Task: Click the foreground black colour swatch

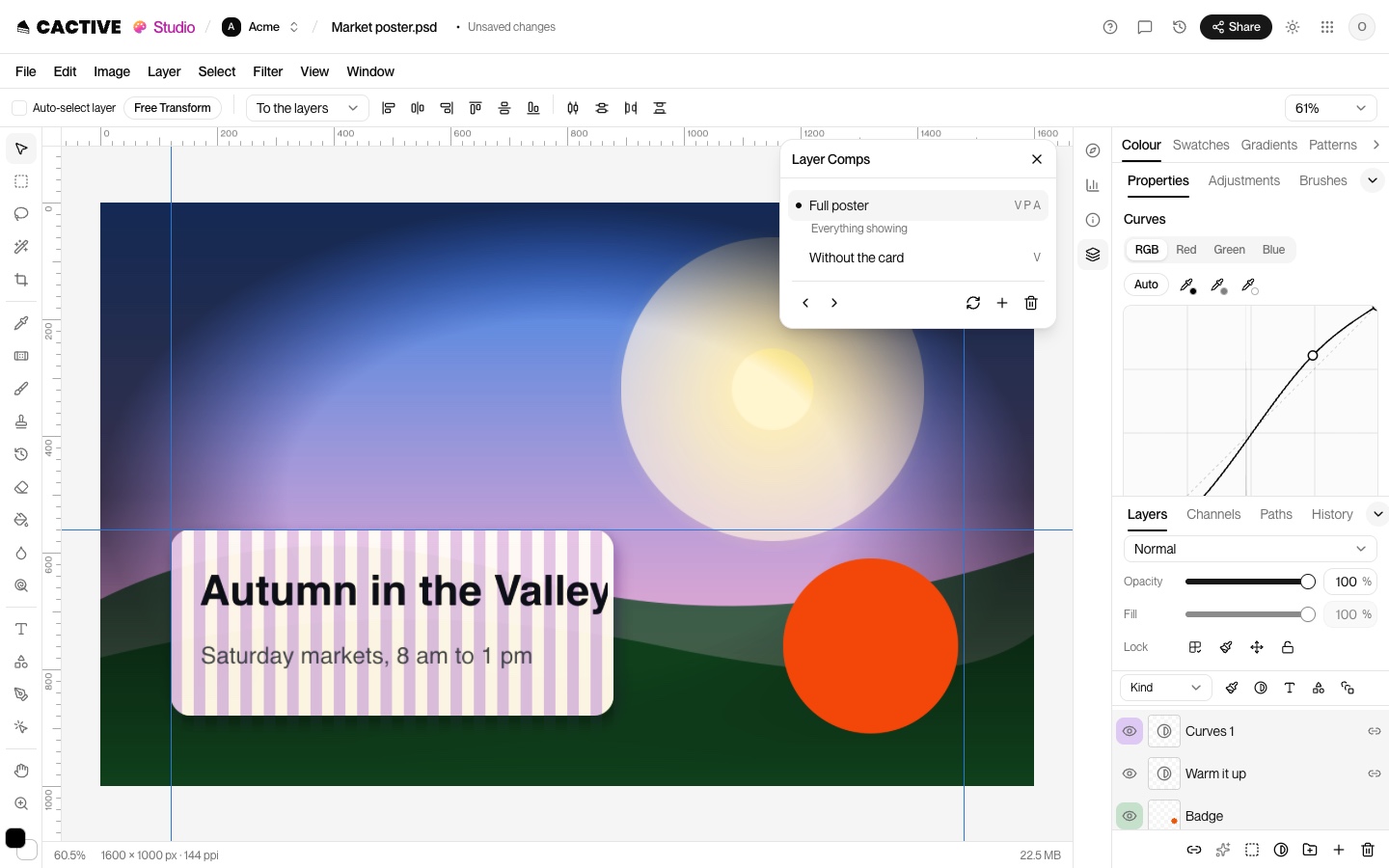Action: point(15,838)
